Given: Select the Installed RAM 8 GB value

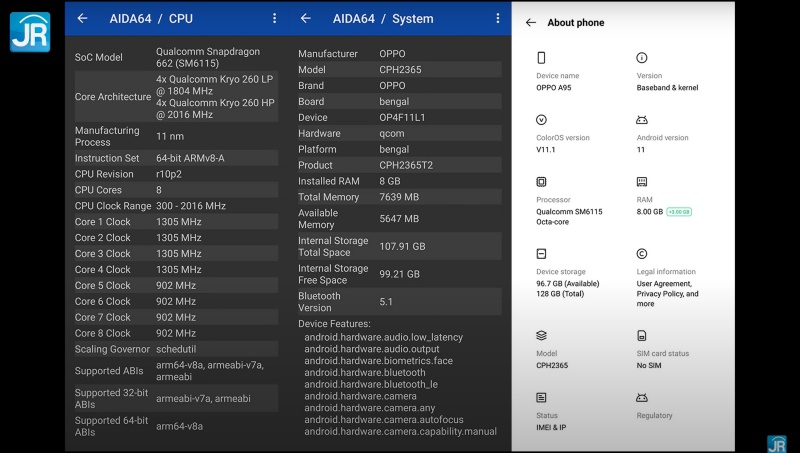Looking at the screenshot, I should pyautogui.click(x=390, y=181).
